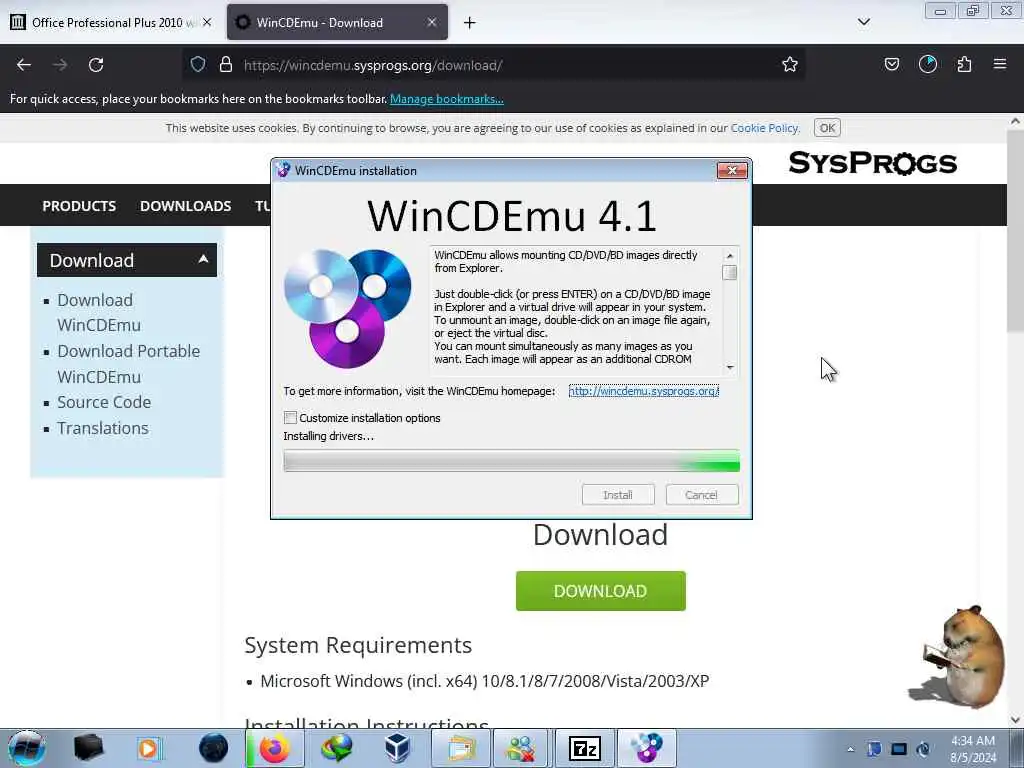Click the reading hamster desktop mascot
Image resolution: width=1024 pixels, height=768 pixels.
click(957, 656)
